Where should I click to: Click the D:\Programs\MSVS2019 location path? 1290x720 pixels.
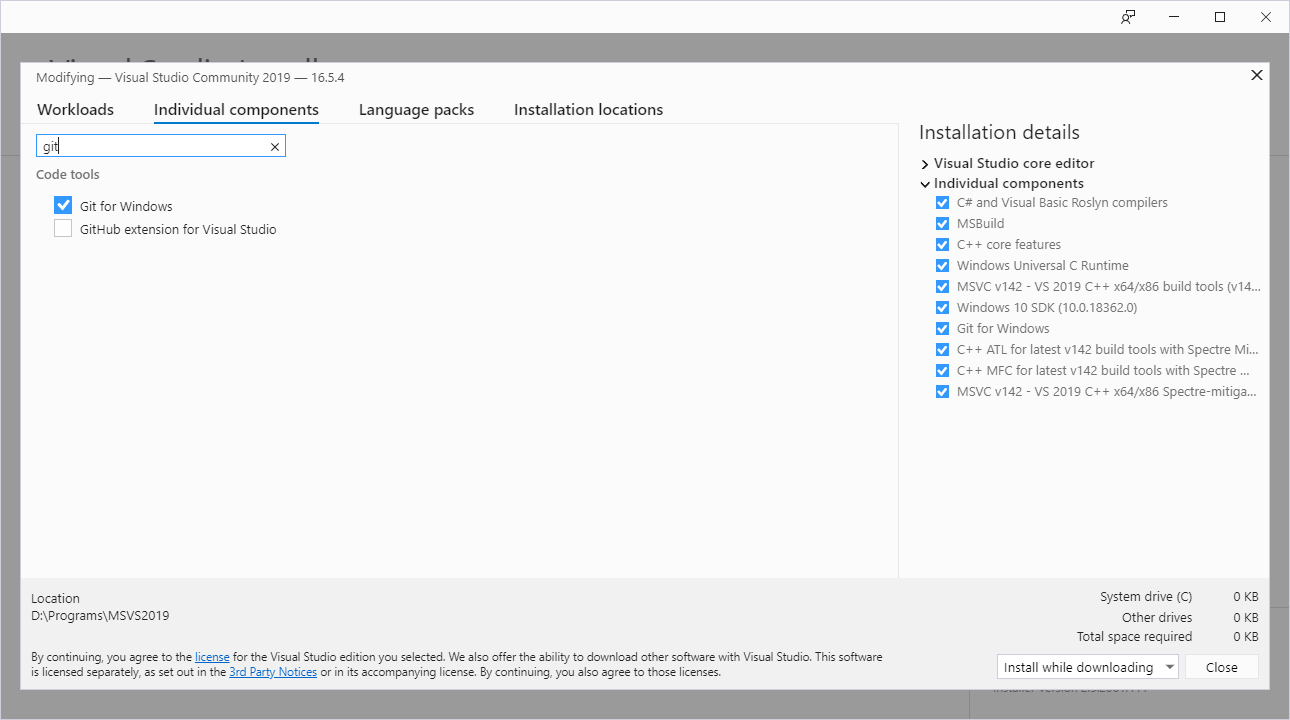click(x=100, y=616)
